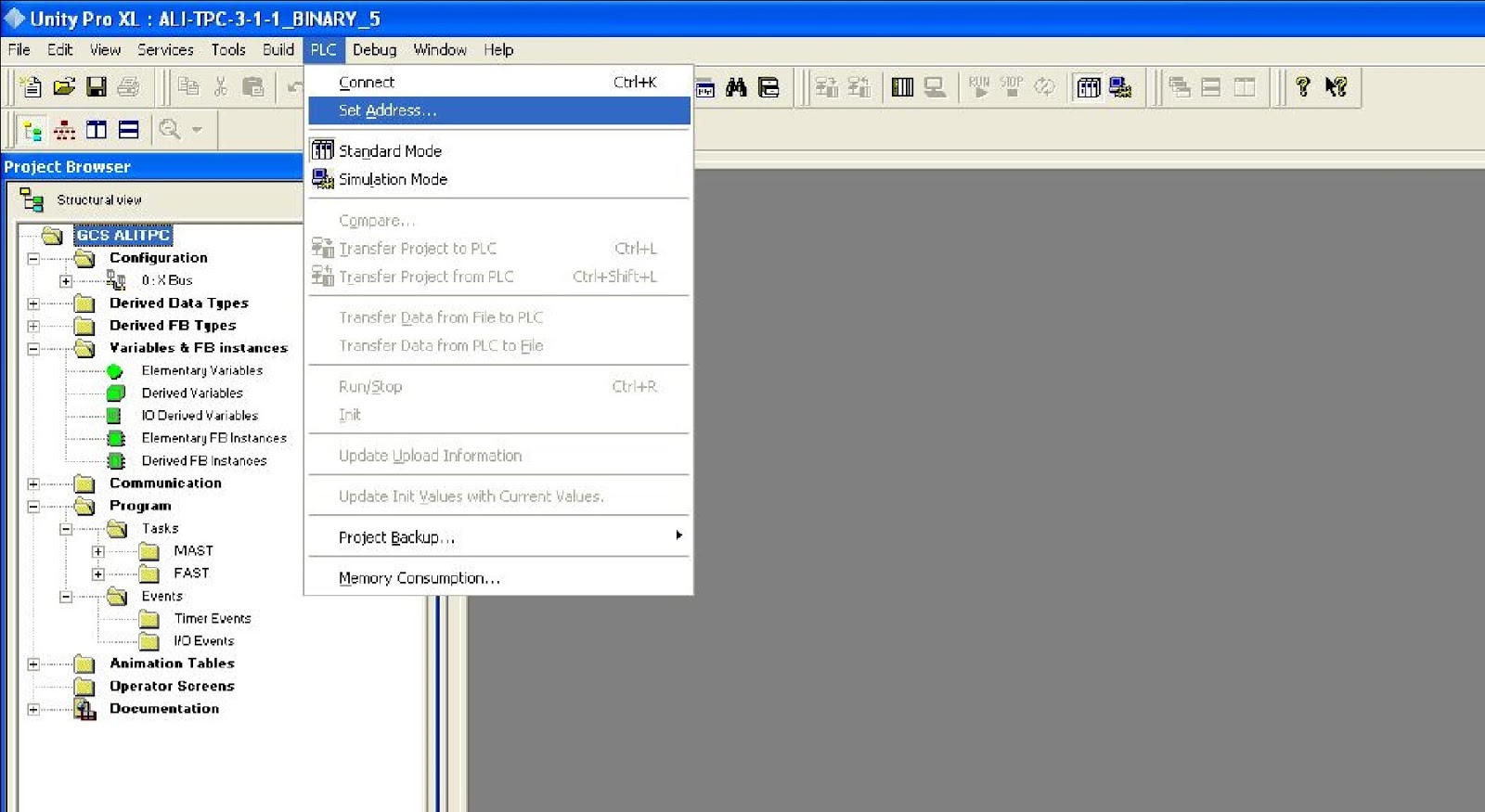Toggle functional view hierarchy icon
Image resolution: width=1485 pixels, height=812 pixels.
pyautogui.click(x=64, y=130)
